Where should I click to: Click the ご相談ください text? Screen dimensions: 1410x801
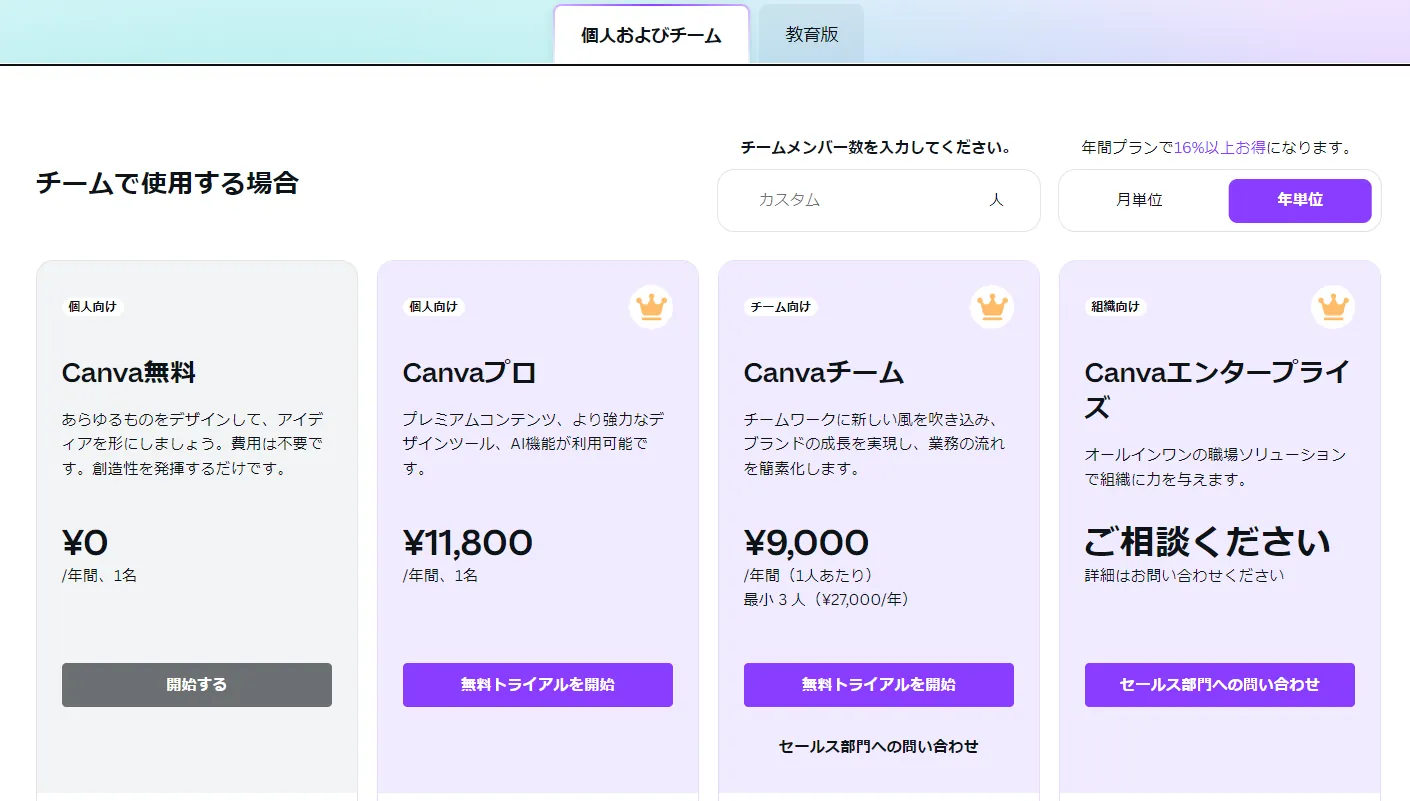(1208, 542)
